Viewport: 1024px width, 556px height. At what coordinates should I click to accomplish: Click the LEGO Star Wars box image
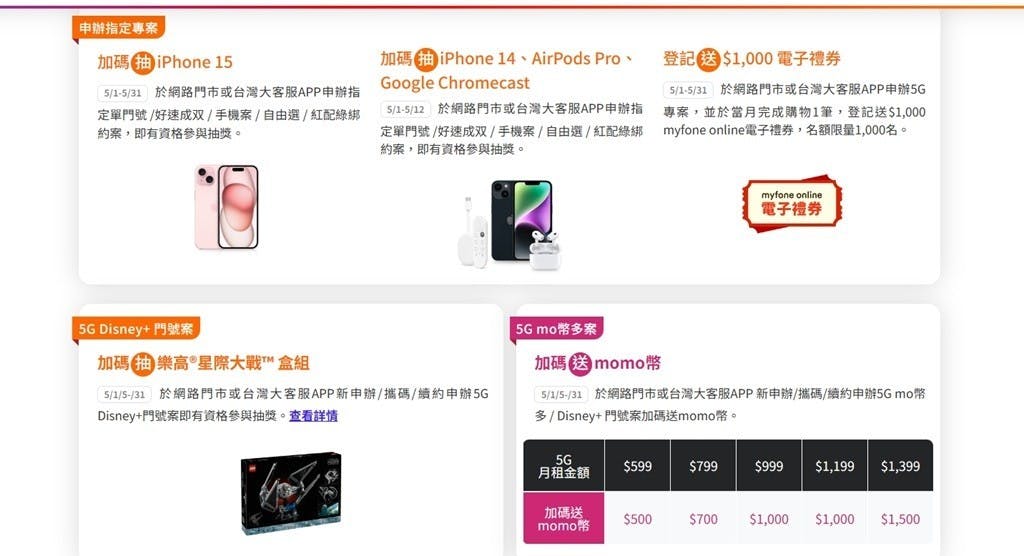[x=291, y=493]
